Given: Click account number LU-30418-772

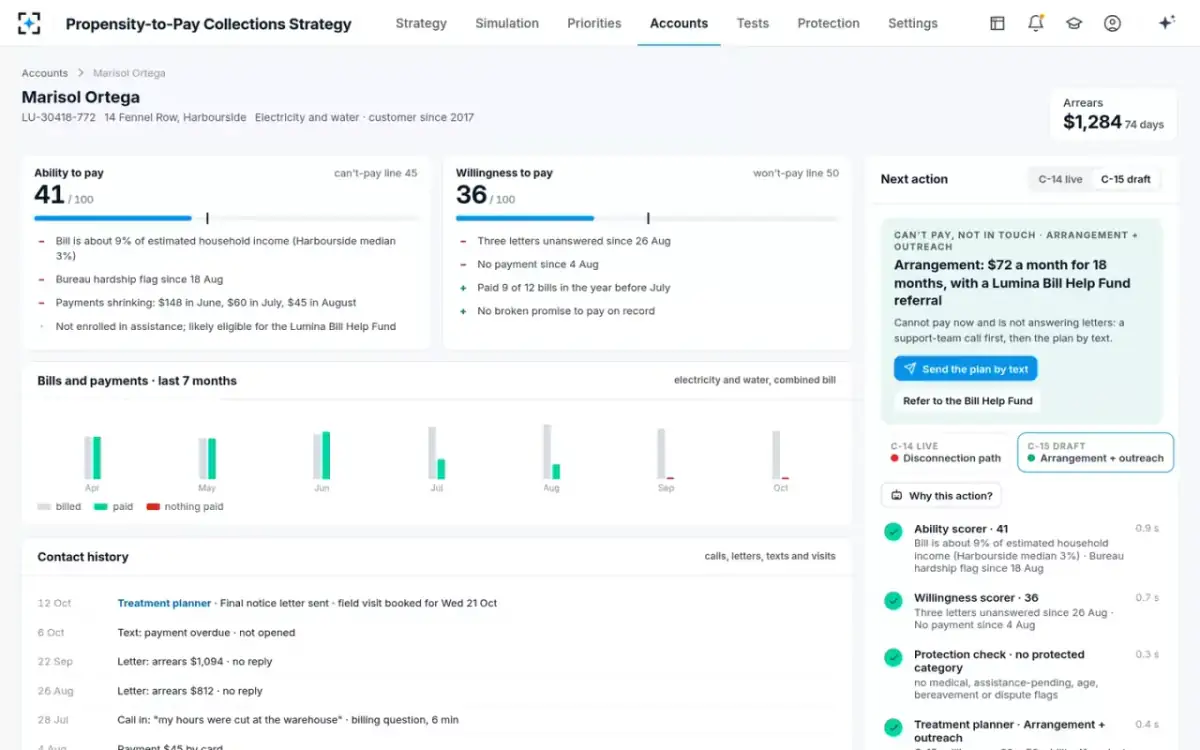Looking at the screenshot, I should pos(59,117).
